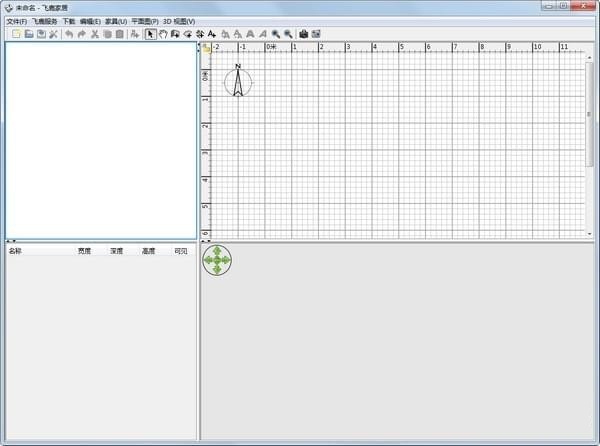Select the create walls tool
The width and height of the screenshot is (600, 446).
point(175,34)
